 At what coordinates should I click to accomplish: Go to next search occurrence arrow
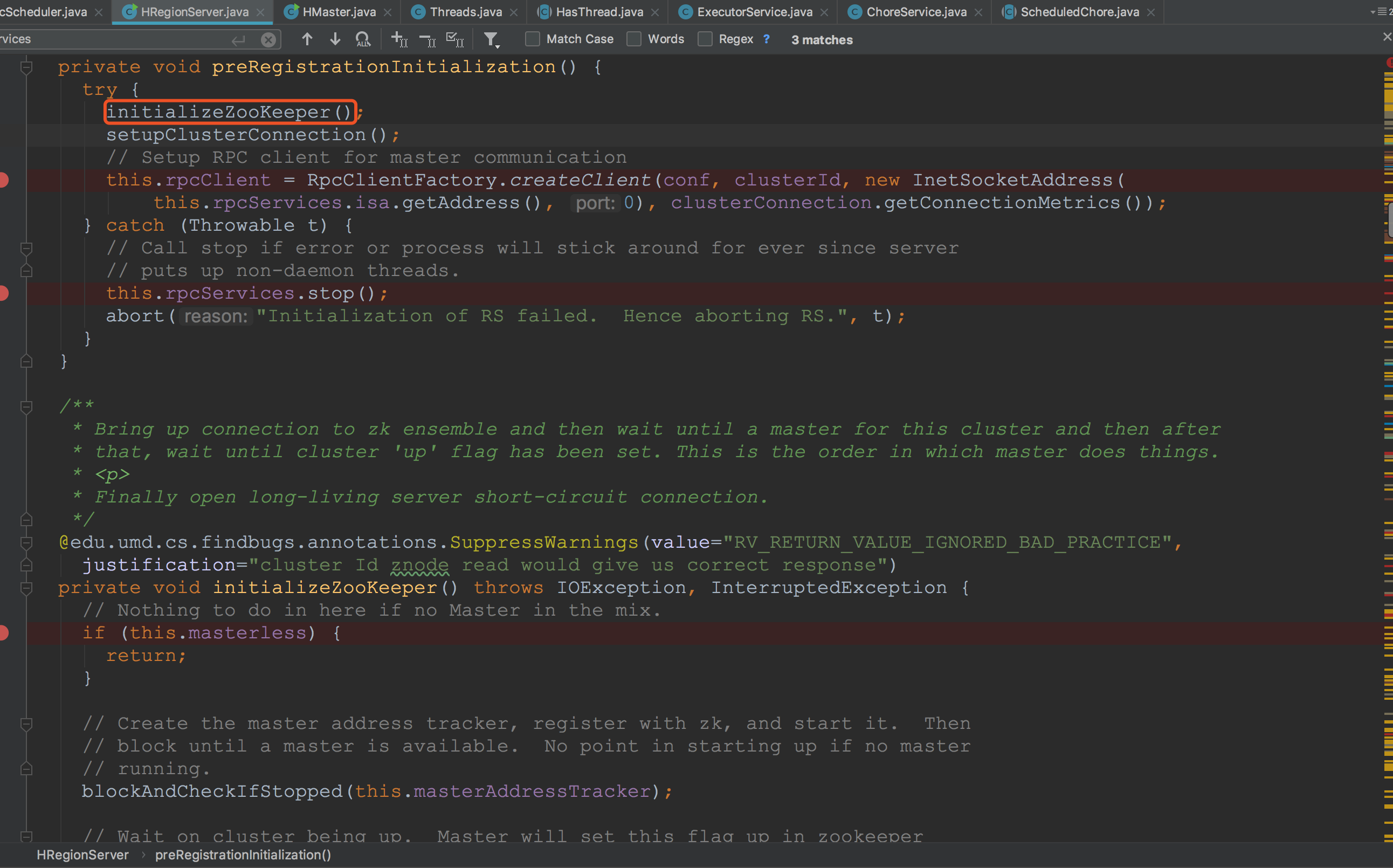[335, 39]
